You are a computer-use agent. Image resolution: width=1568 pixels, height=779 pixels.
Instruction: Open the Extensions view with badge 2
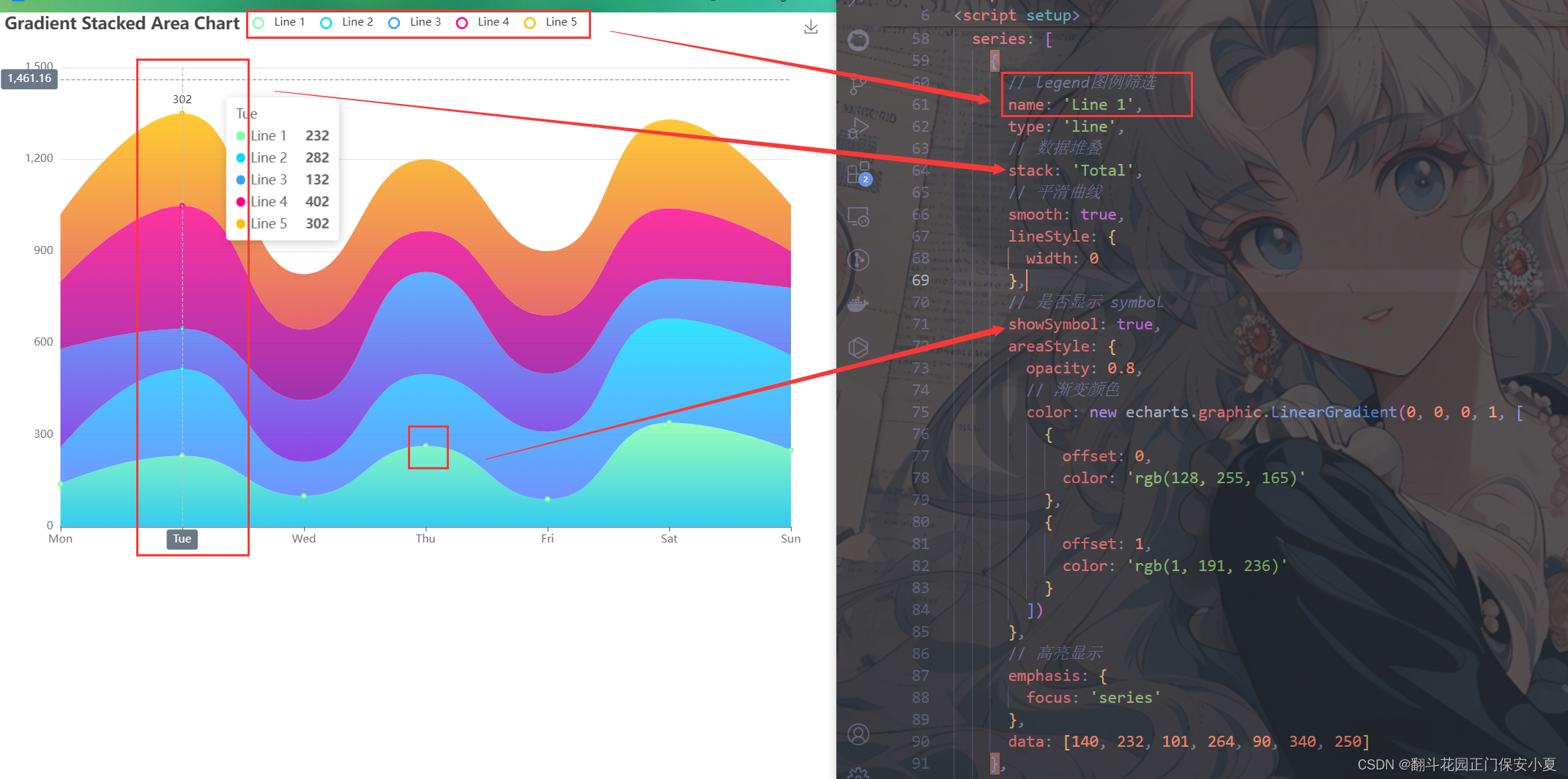[859, 174]
